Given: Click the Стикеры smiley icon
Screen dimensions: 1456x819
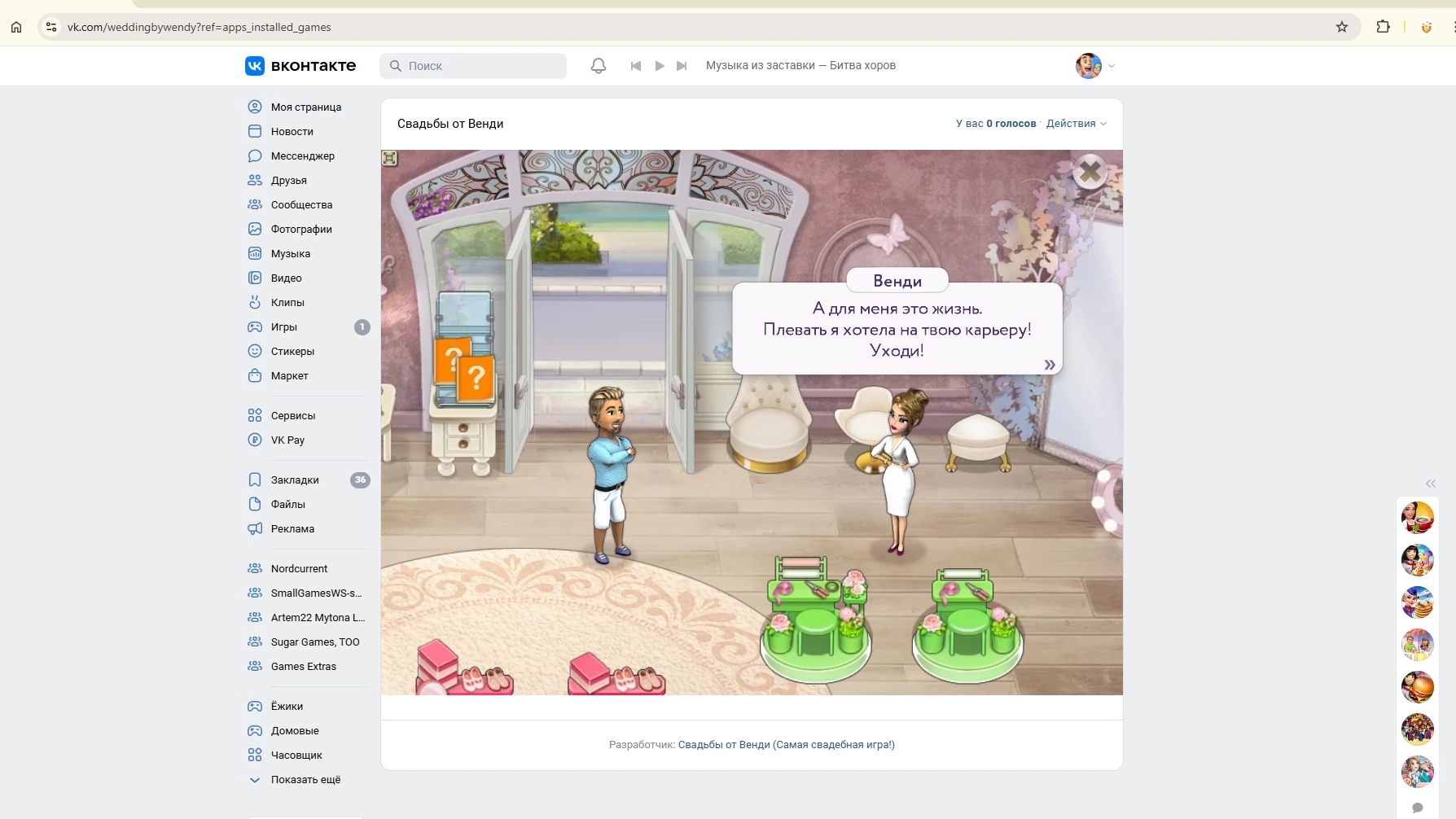Looking at the screenshot, I should (255, 351).
